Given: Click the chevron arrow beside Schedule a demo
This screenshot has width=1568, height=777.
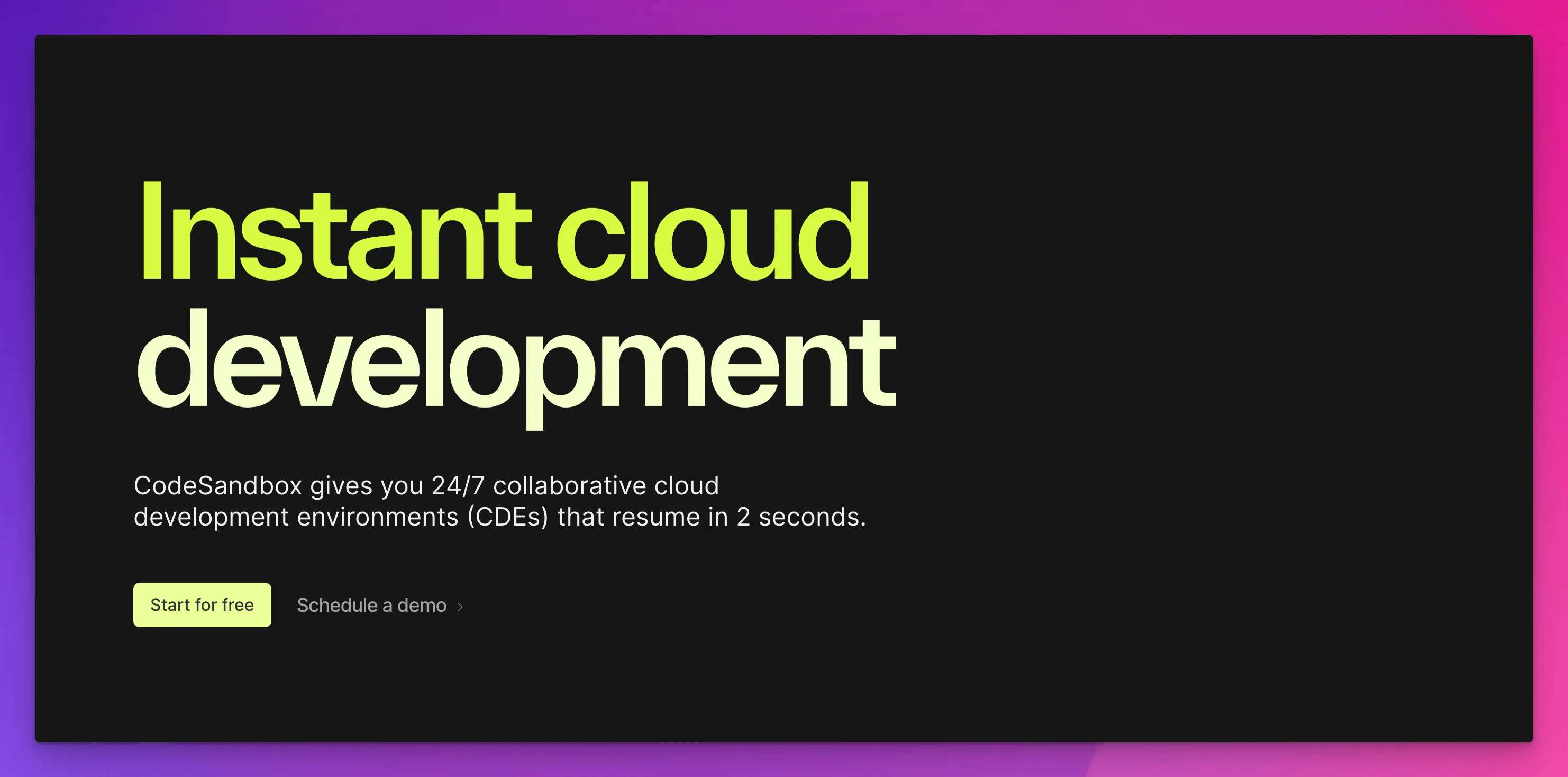Looking at the screenshot, I should pyautogui.click(x=460, y=607).
